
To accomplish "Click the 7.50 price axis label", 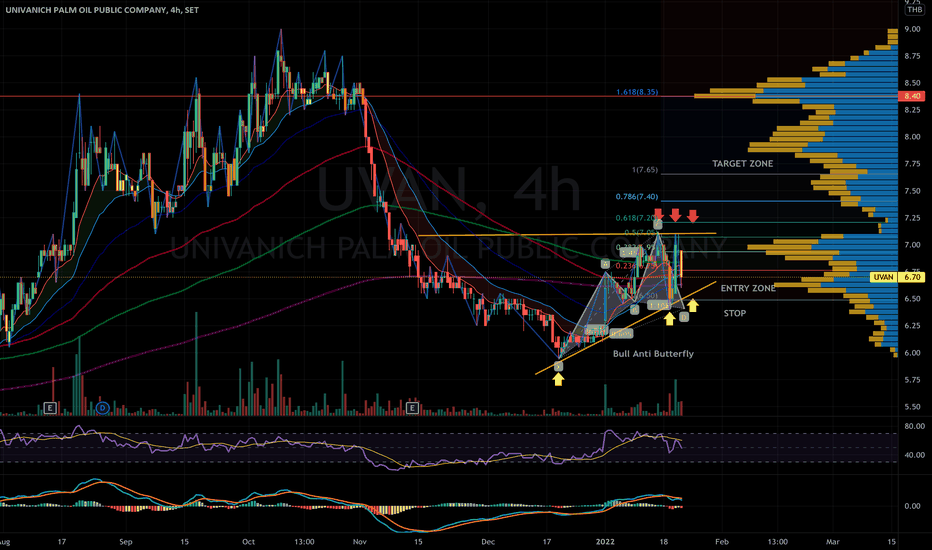I will (x=912, y=191).
